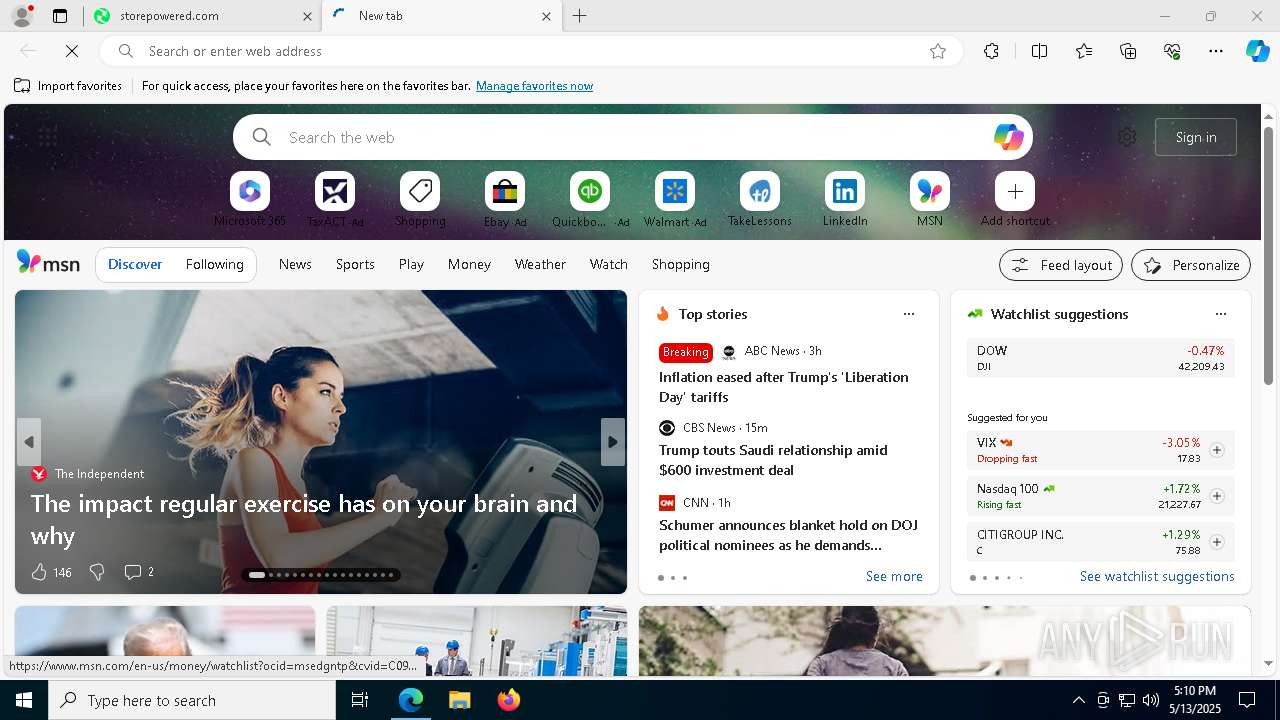Click Windows taskbar search box

[192, 700]
